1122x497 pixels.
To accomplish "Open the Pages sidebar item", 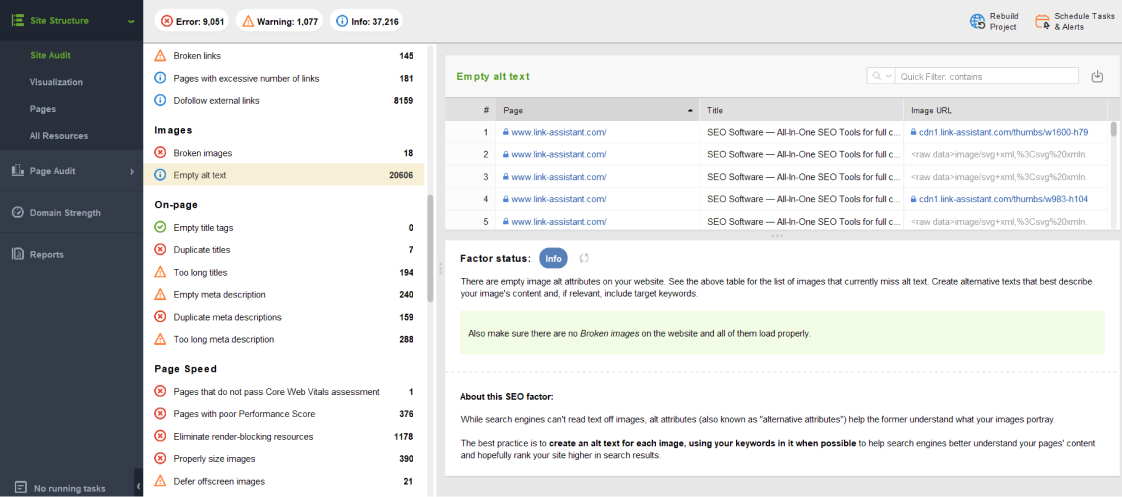I will tap(42, 109).
